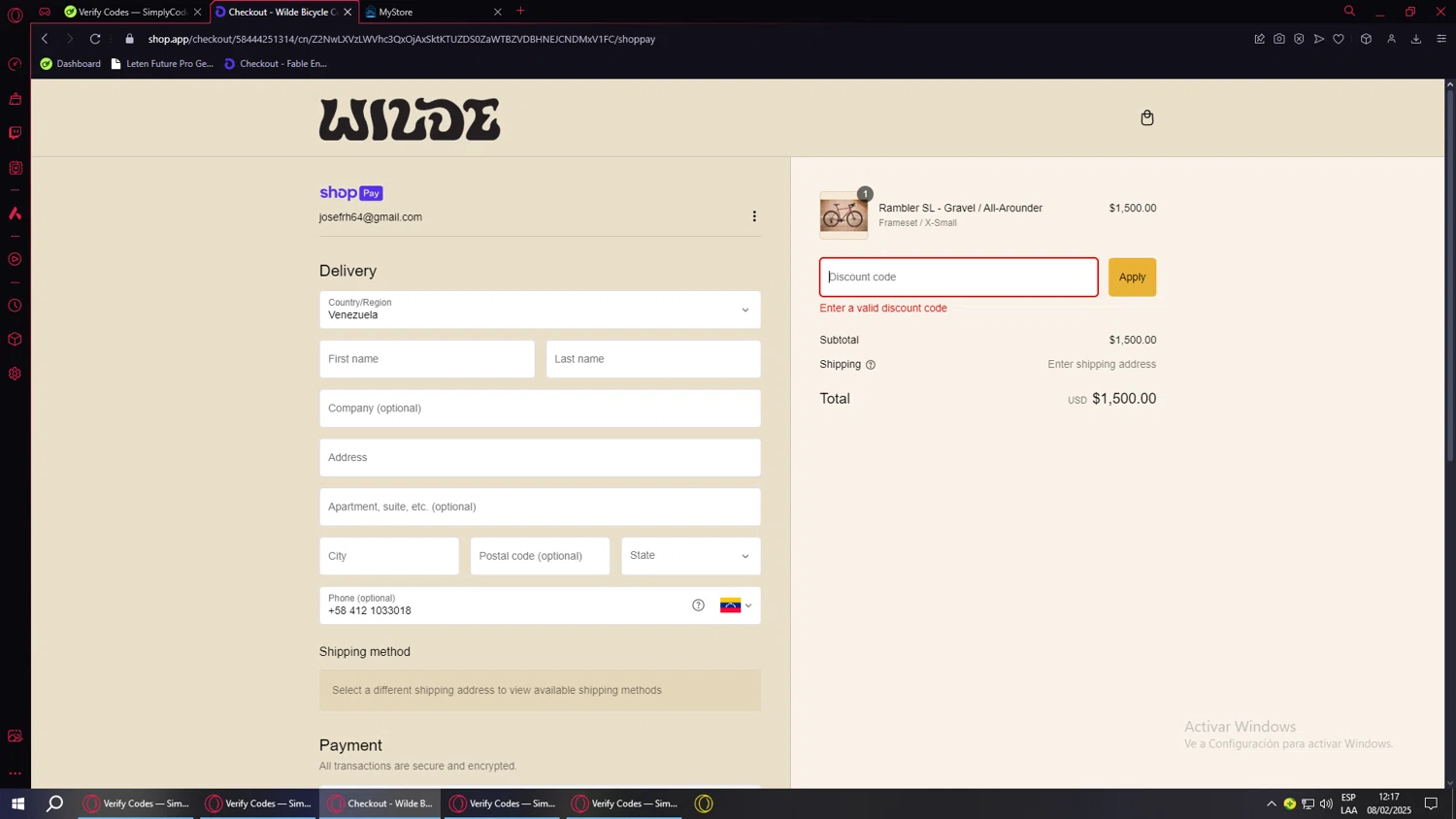This screenshot has height=819, width=1456.
Task: Focus the Apartment, suite field
Action: [x=540, y=507]
